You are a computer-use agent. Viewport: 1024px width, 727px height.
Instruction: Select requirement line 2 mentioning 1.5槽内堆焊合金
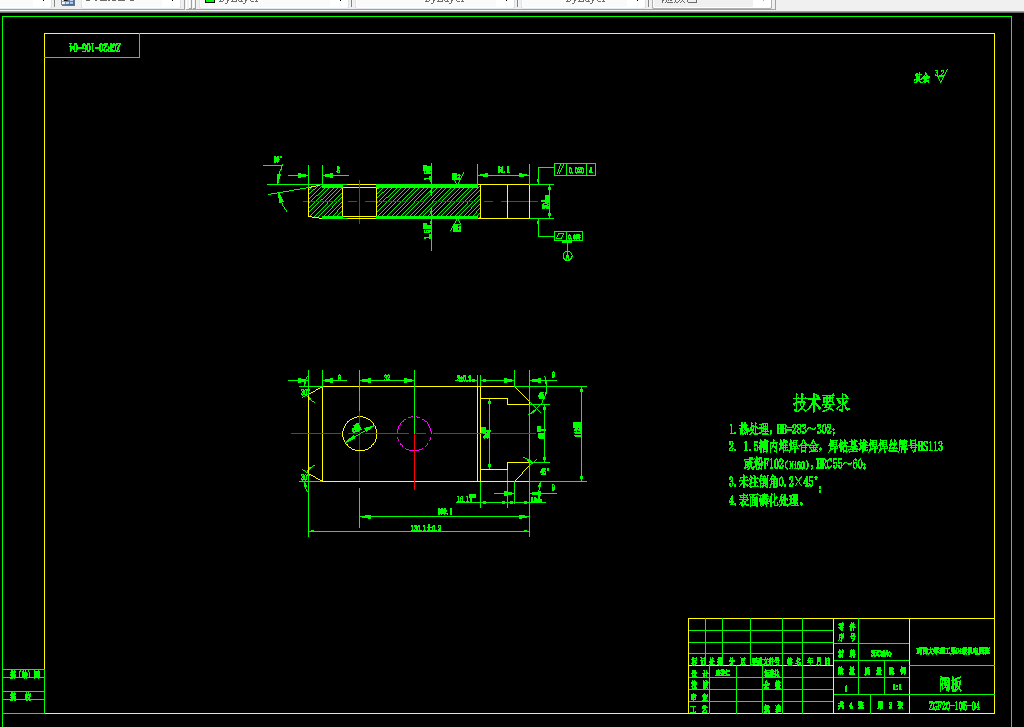click(836, 447)
